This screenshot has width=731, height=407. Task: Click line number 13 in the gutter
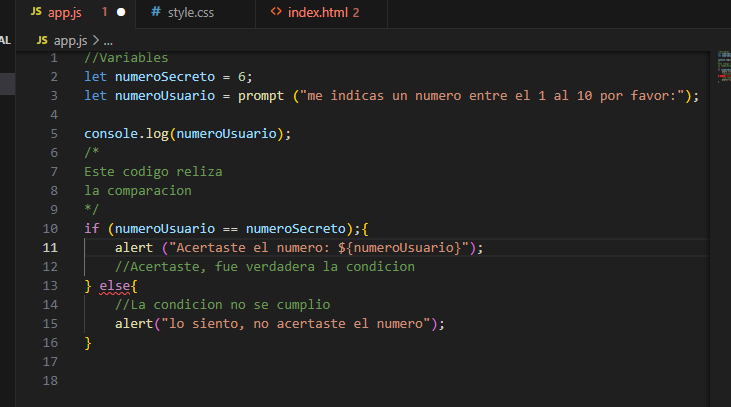50,286
